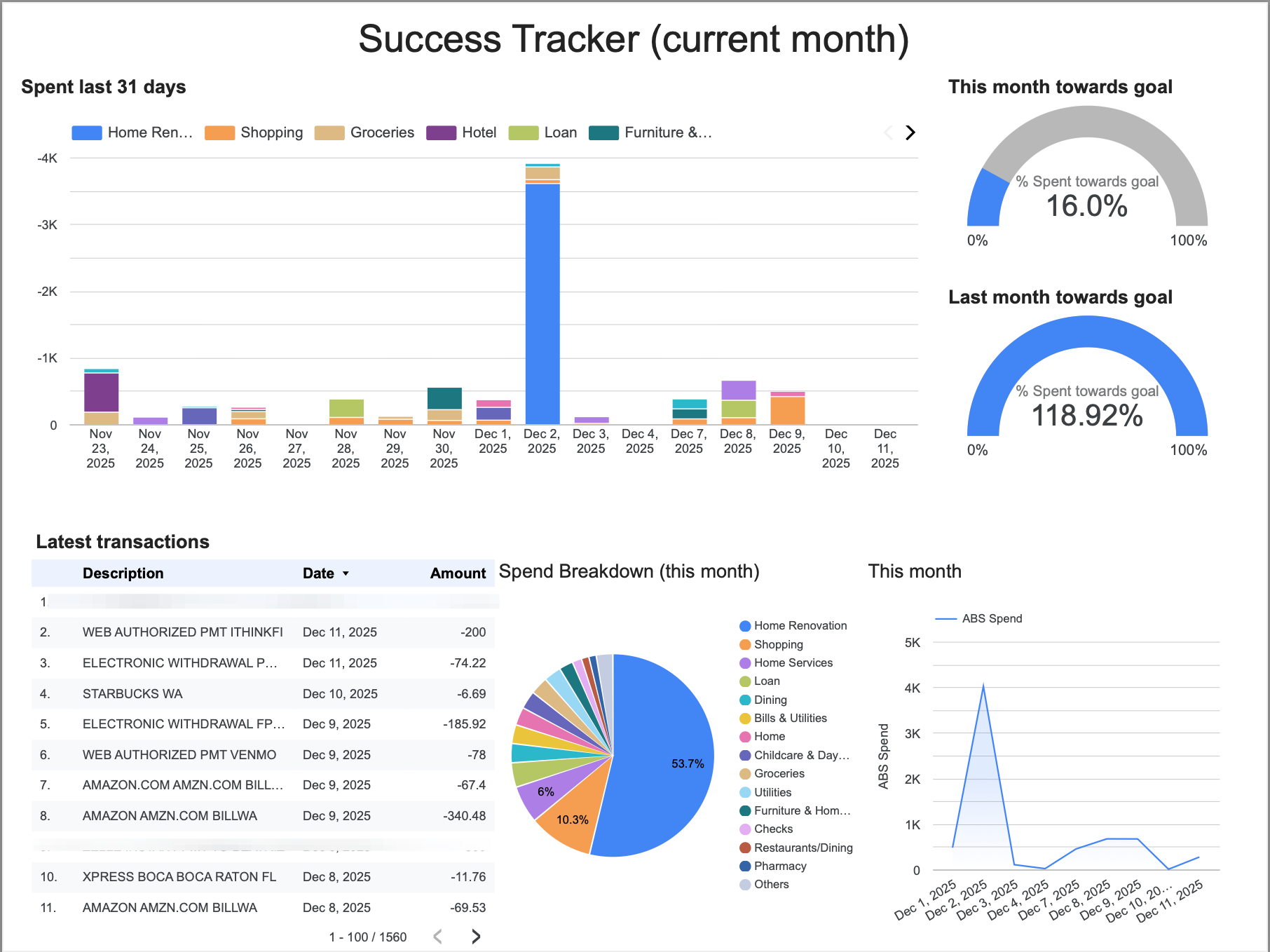Screen dimensions: 1270x952
Task: Toggle Shopping series in bar chart legend
Action: pyautogui.click(x=254, y=132)
